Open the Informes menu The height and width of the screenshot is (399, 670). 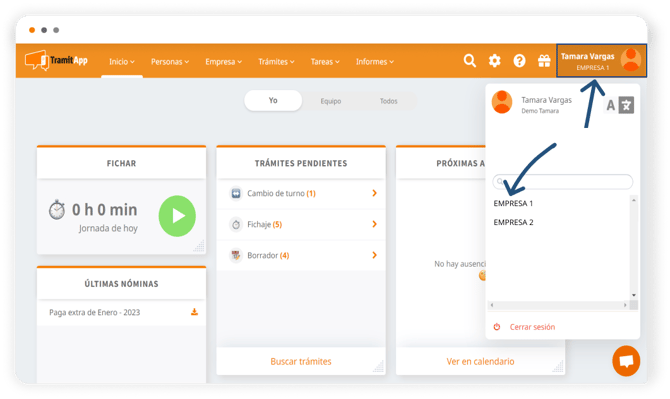(375, 62)
